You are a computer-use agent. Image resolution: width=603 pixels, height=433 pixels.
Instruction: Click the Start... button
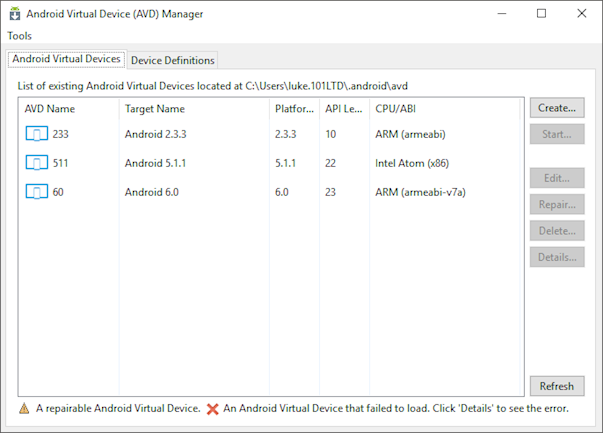pyautogui.click(x=557, y=134)
